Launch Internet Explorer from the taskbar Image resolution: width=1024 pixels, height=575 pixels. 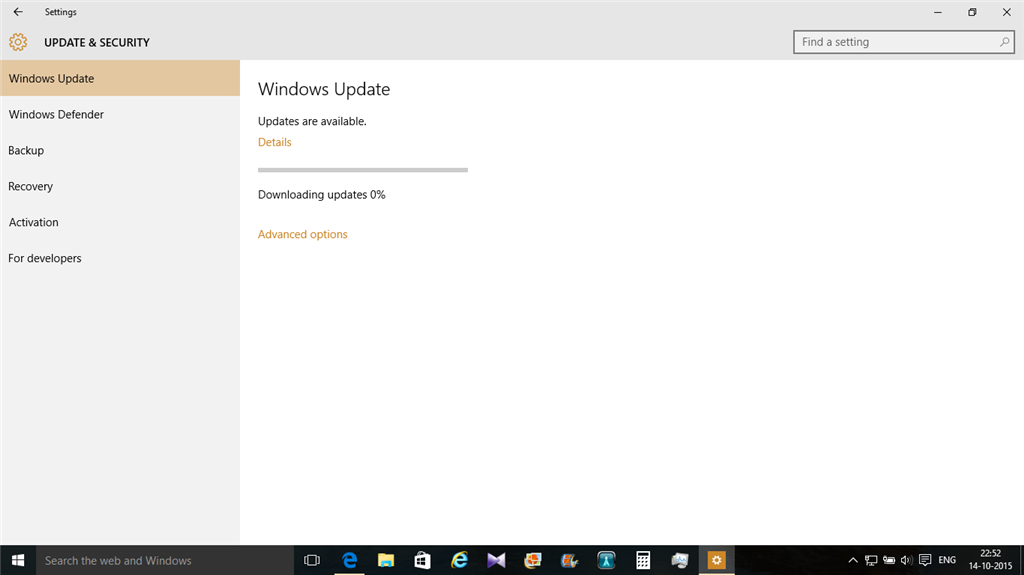[460, 560]
